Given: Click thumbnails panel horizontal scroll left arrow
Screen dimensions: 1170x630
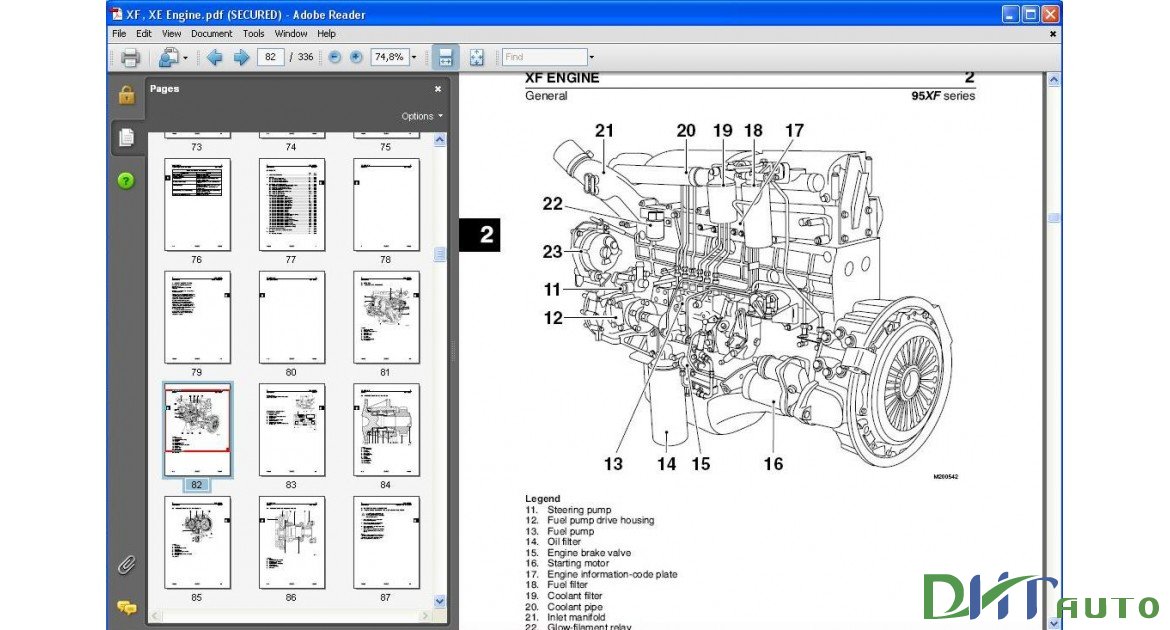Looking at the screenshot, I should click(155, 617).
